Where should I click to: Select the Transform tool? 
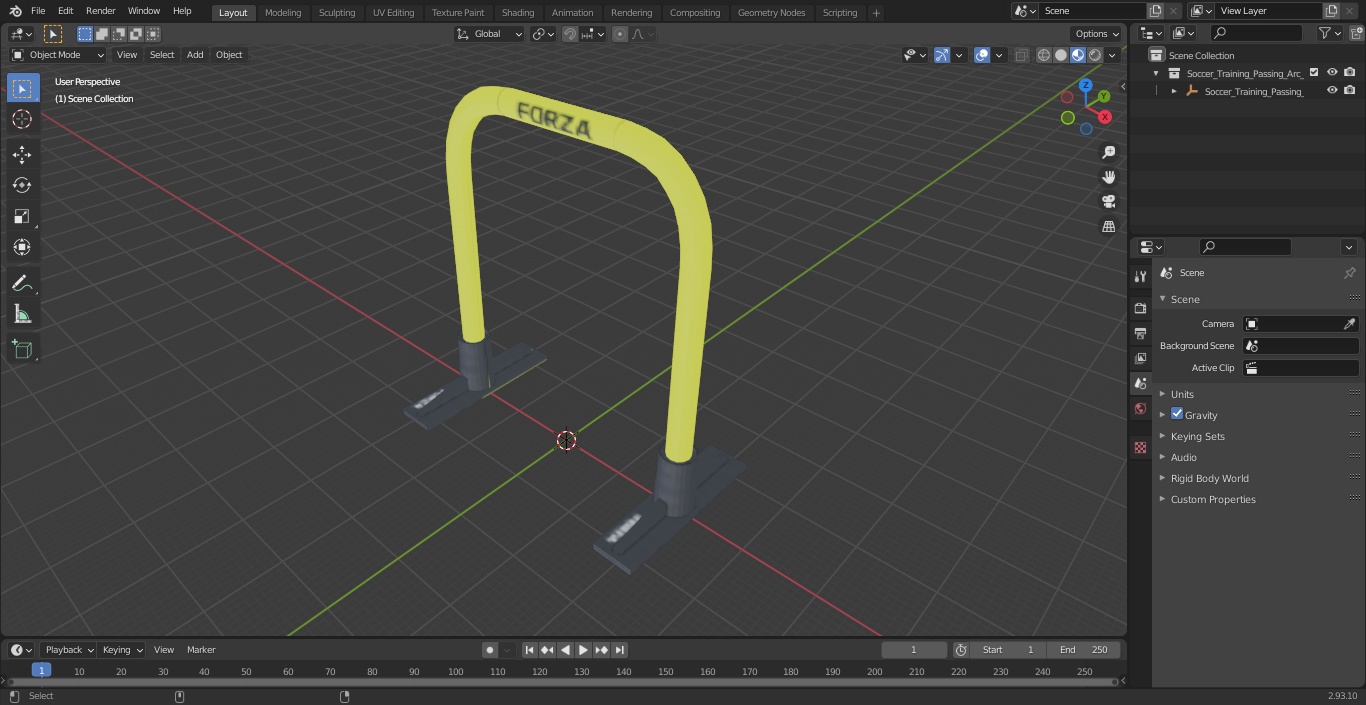(x=22, y=247)
